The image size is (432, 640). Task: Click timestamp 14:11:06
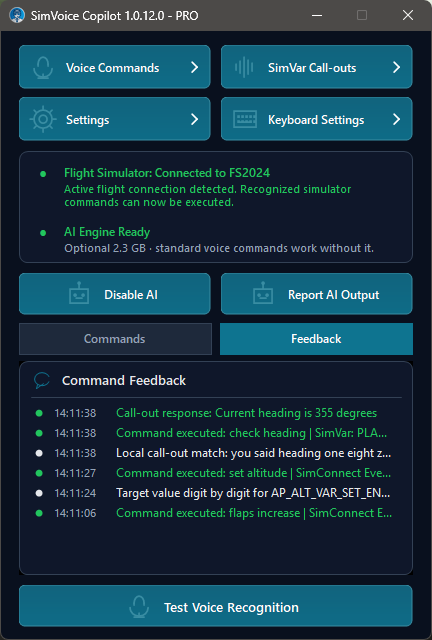click(x=75, y=513)
